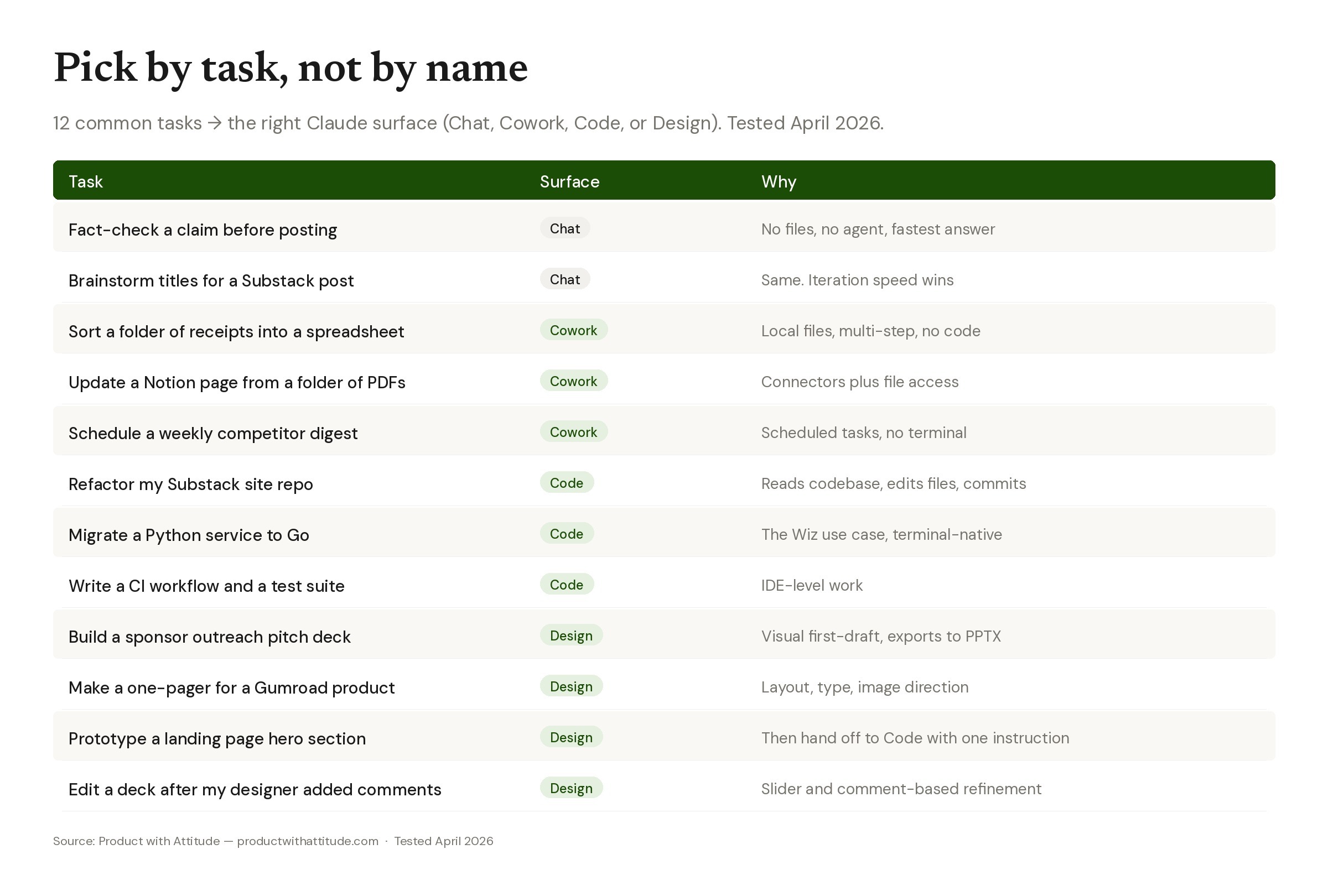Select 'Migrate a Python service to Go' task text

point(189,534)
